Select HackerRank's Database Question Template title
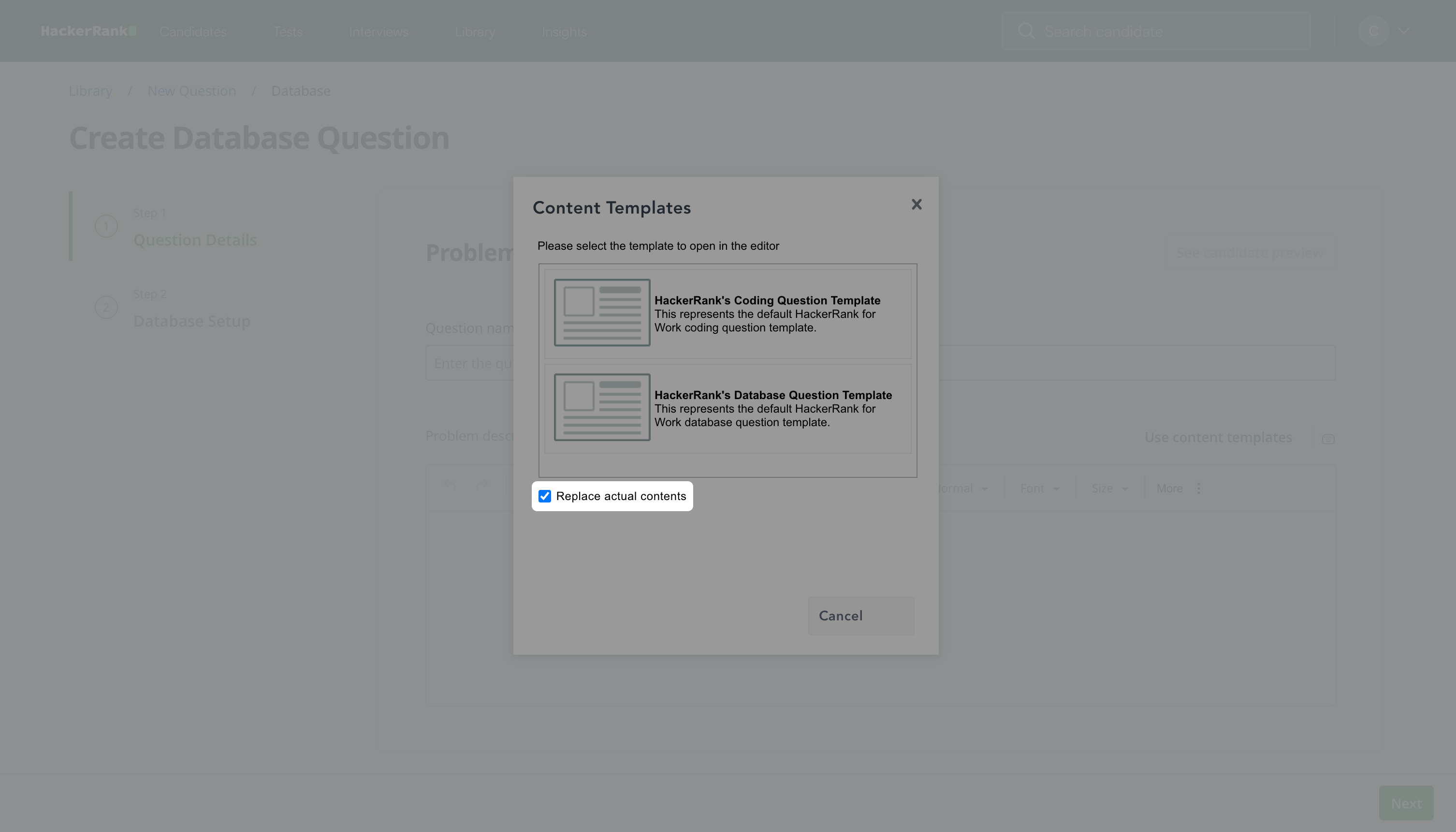 772,395
